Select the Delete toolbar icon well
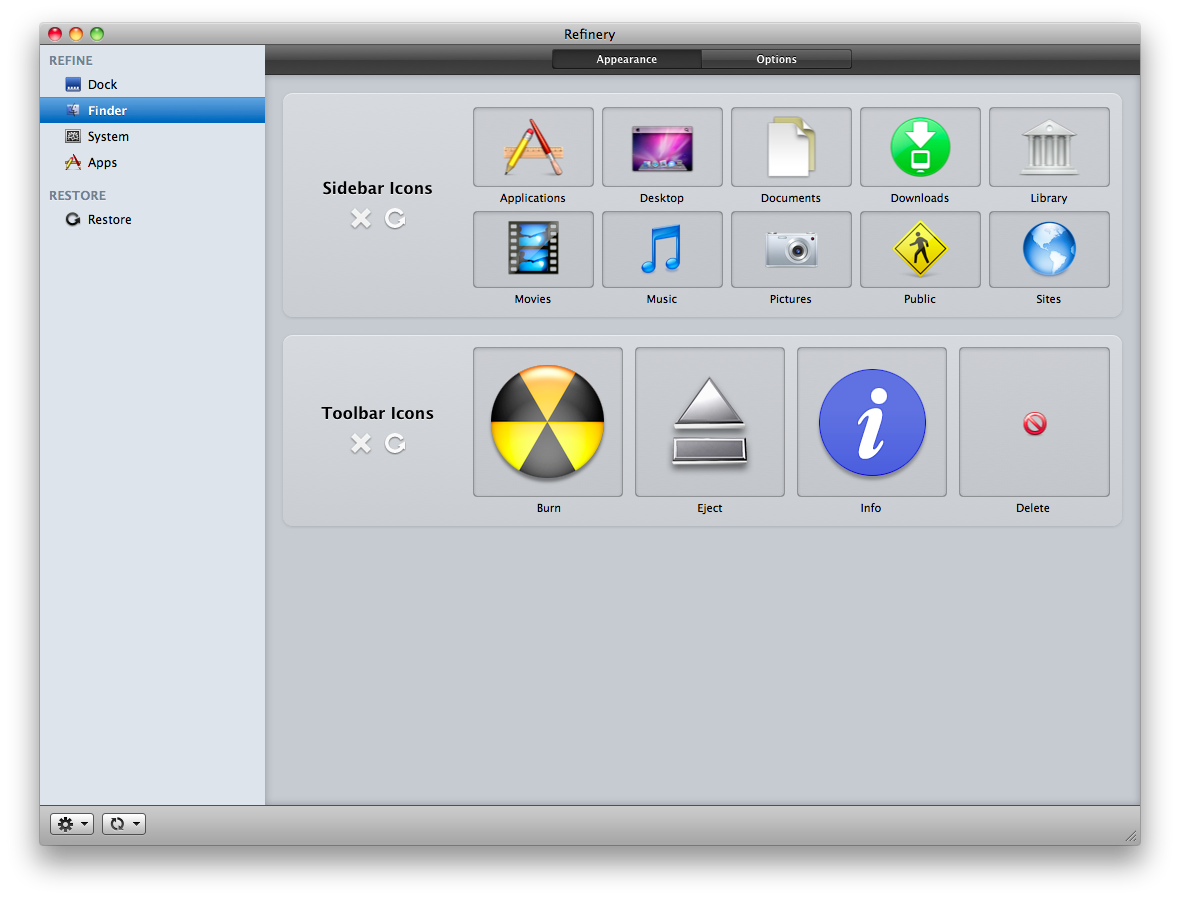Image resolution: width=1180 pixels, height=900 pixels. pos(1034,421)
